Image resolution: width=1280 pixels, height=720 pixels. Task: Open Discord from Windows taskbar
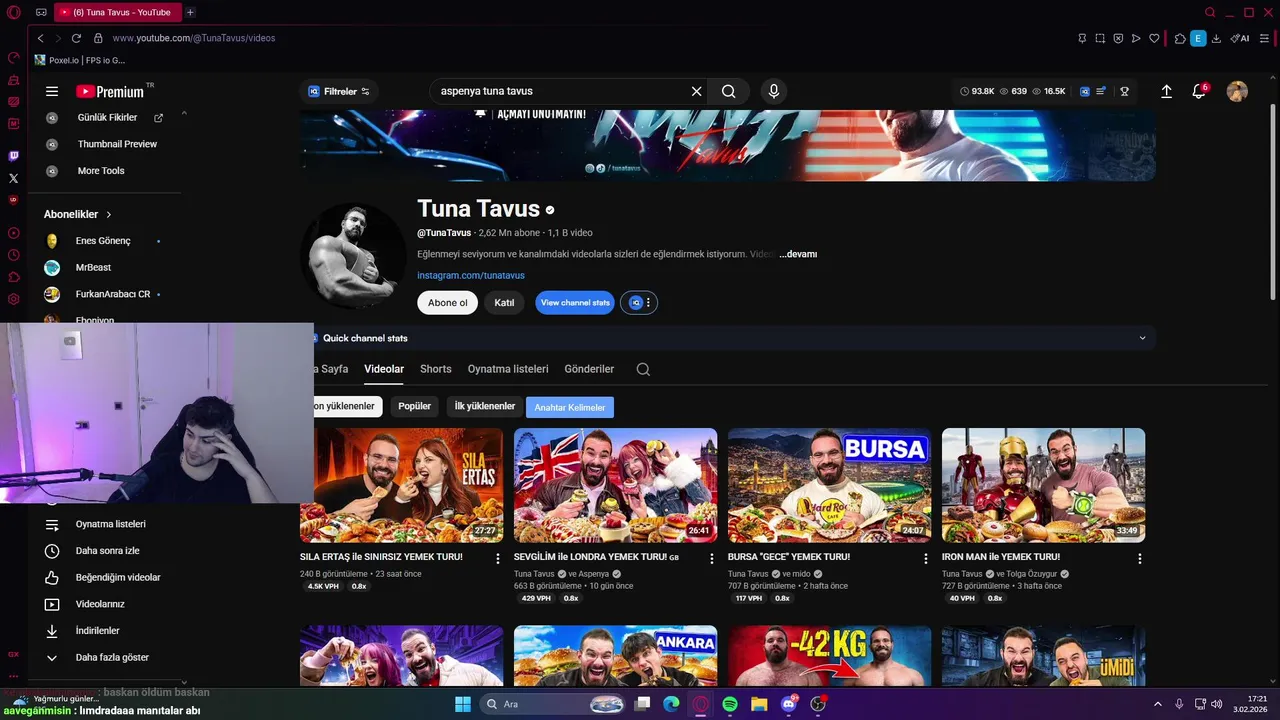[789, 704]
